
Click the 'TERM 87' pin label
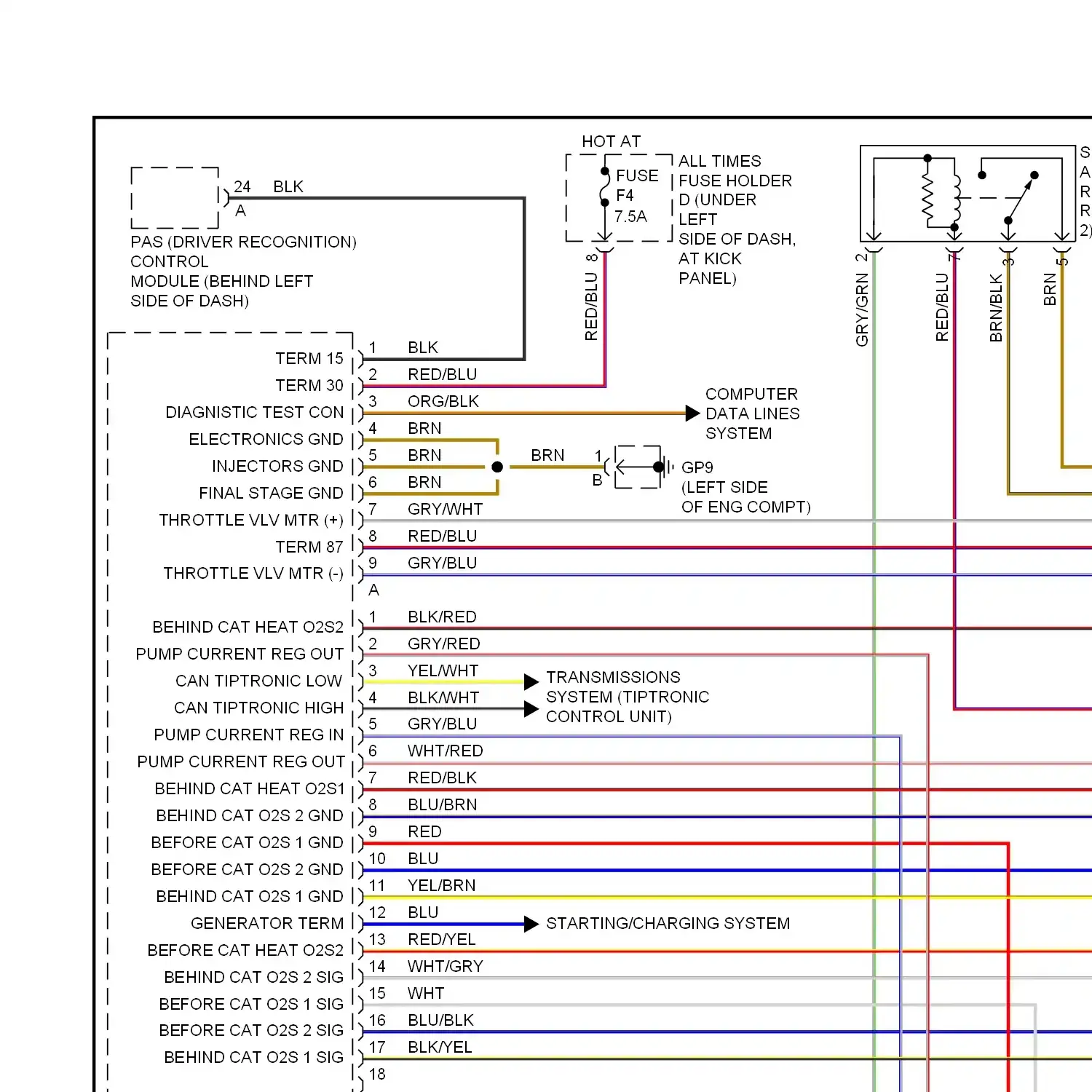[309, 547]
